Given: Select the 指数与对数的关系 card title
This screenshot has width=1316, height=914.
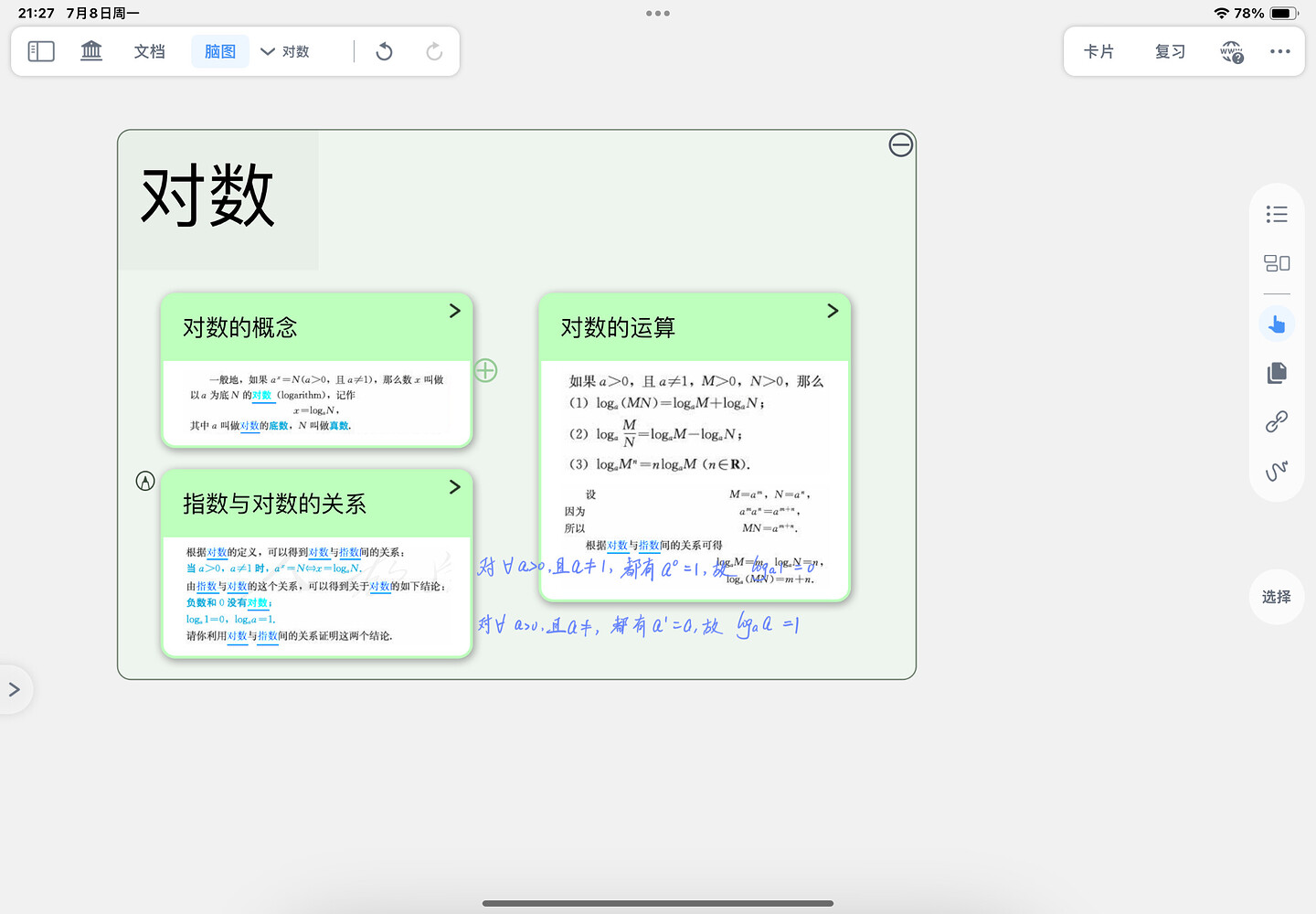Looking at the screenshot, I should (275, 504).
